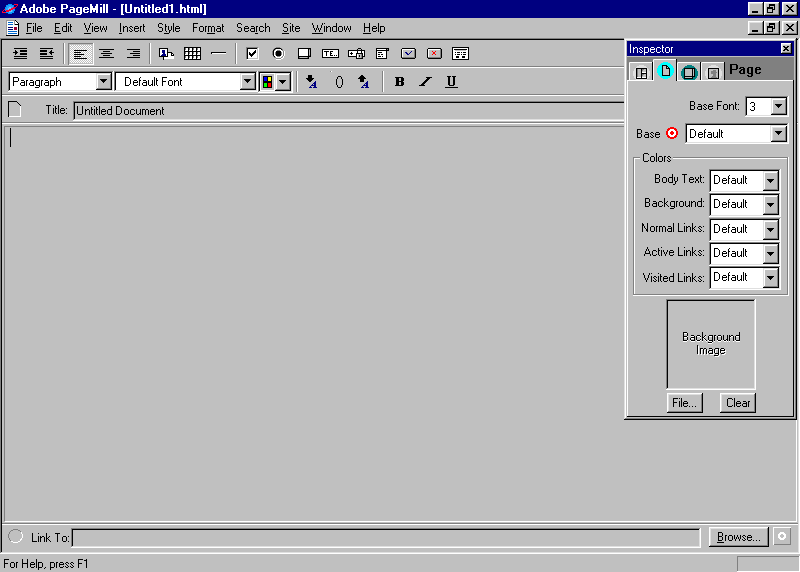Click Decrease Relative Font Size icon
Image resolution: width=800 pixels, height=572 pixels.
[311, 82]
